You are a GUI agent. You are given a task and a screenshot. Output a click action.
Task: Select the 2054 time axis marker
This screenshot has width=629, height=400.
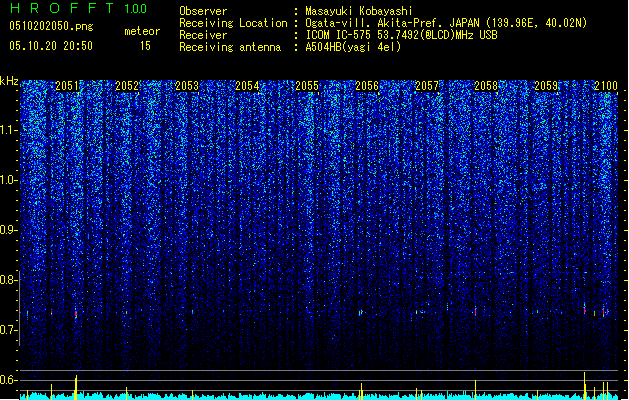pos(247,85)
